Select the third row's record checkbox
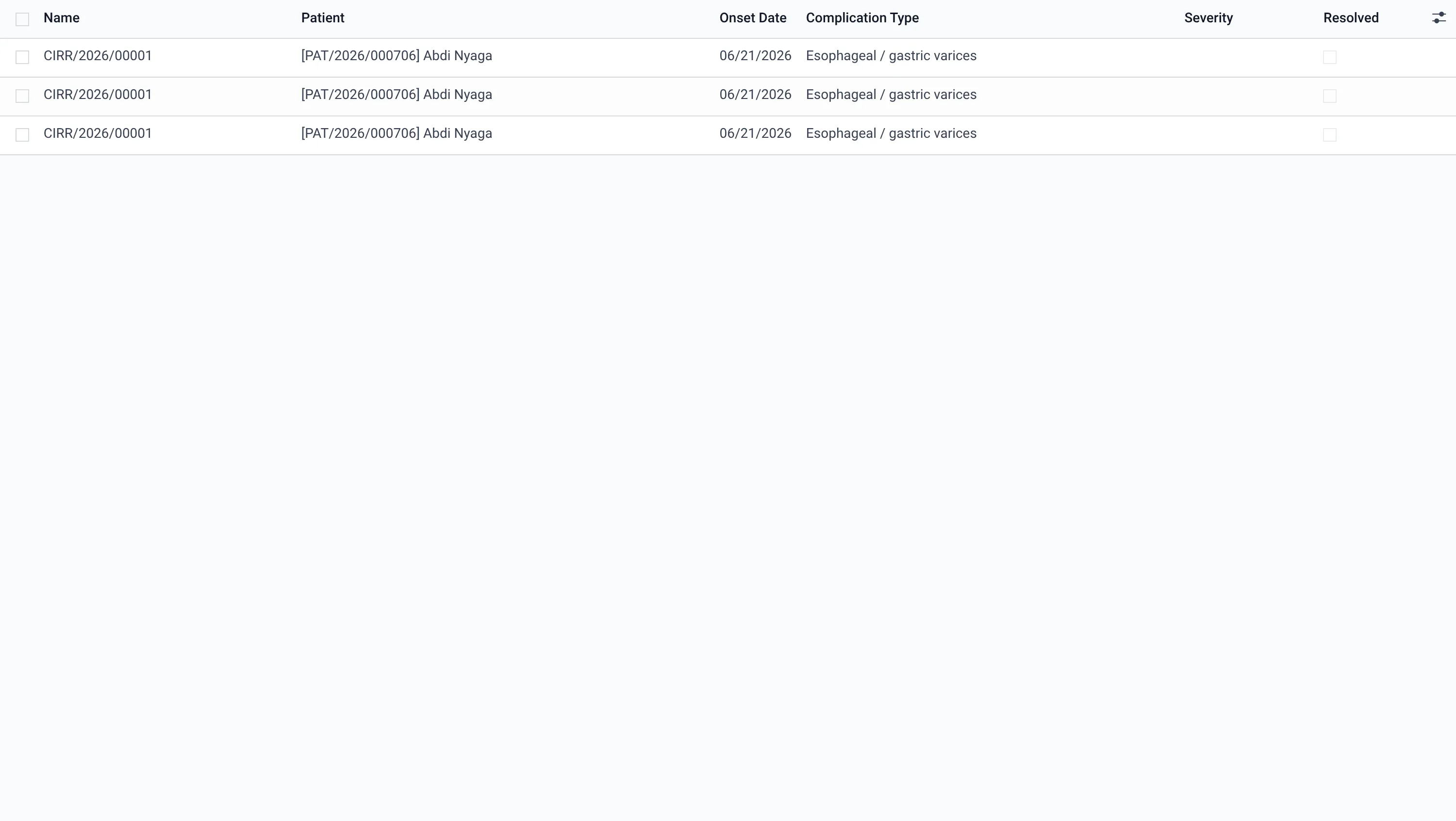The width and height of the screenshot is (1456, 821). coord(22,134)
